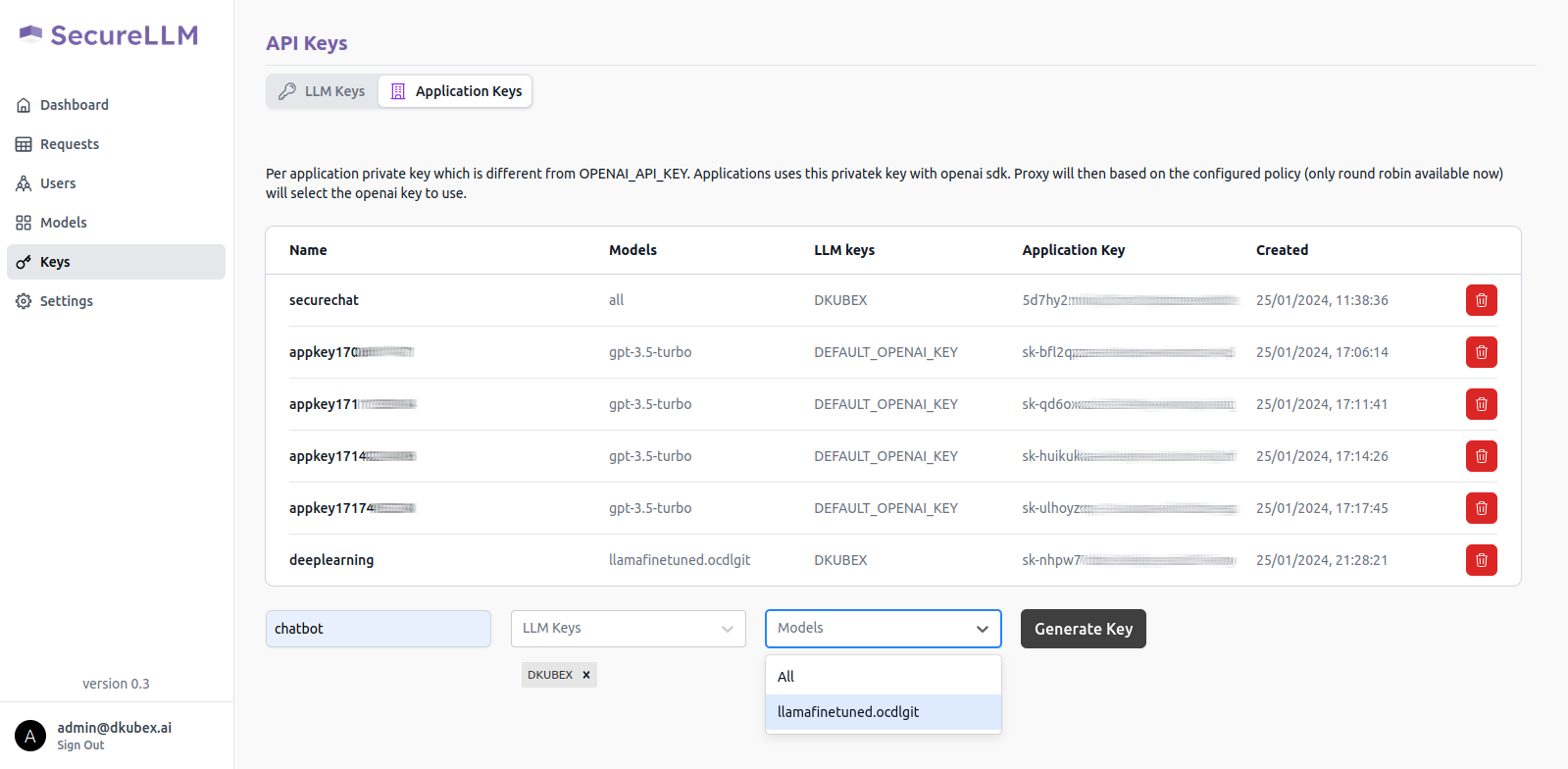Click trash icon for deeplearning row

pos(1481,560)
